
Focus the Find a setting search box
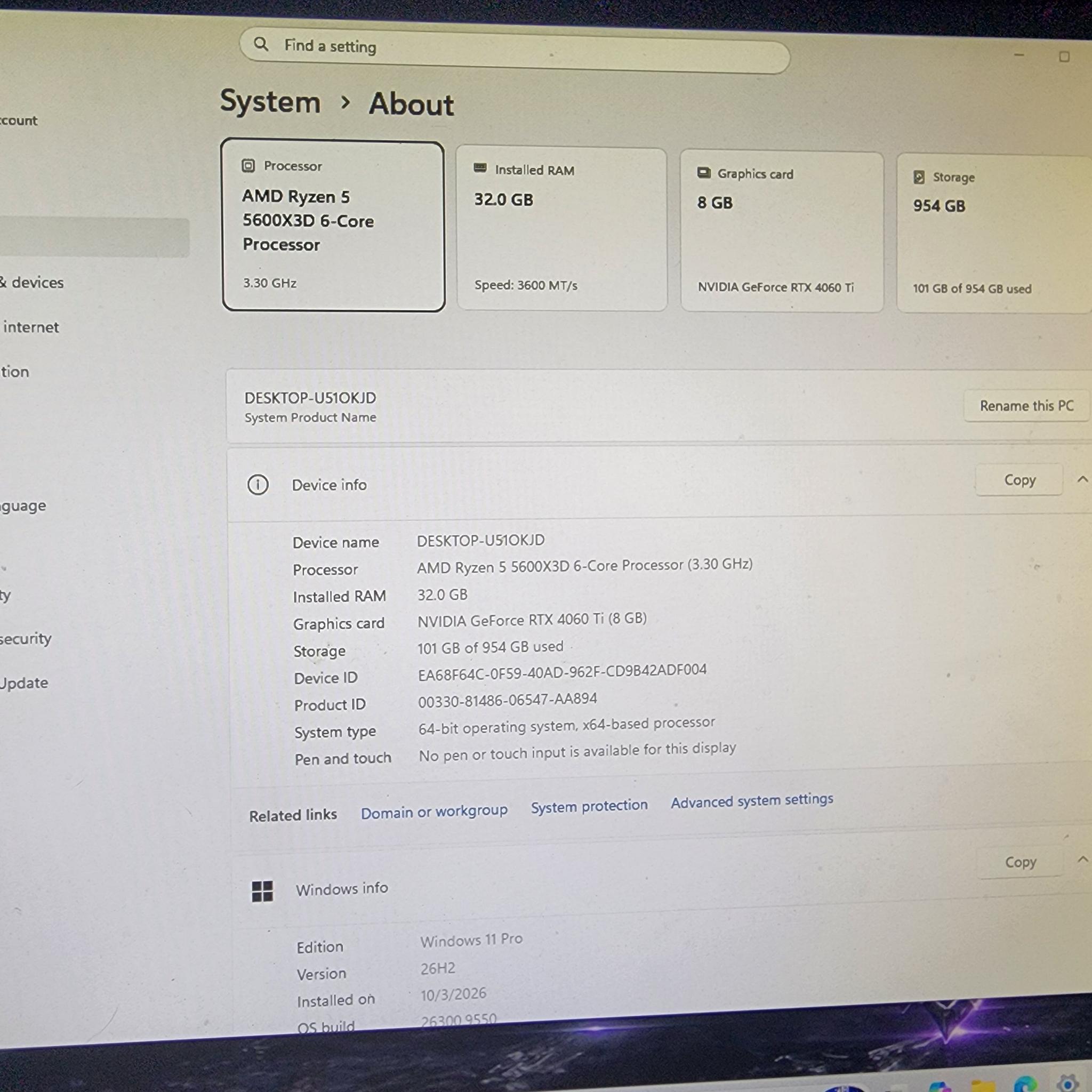(515, 51)
